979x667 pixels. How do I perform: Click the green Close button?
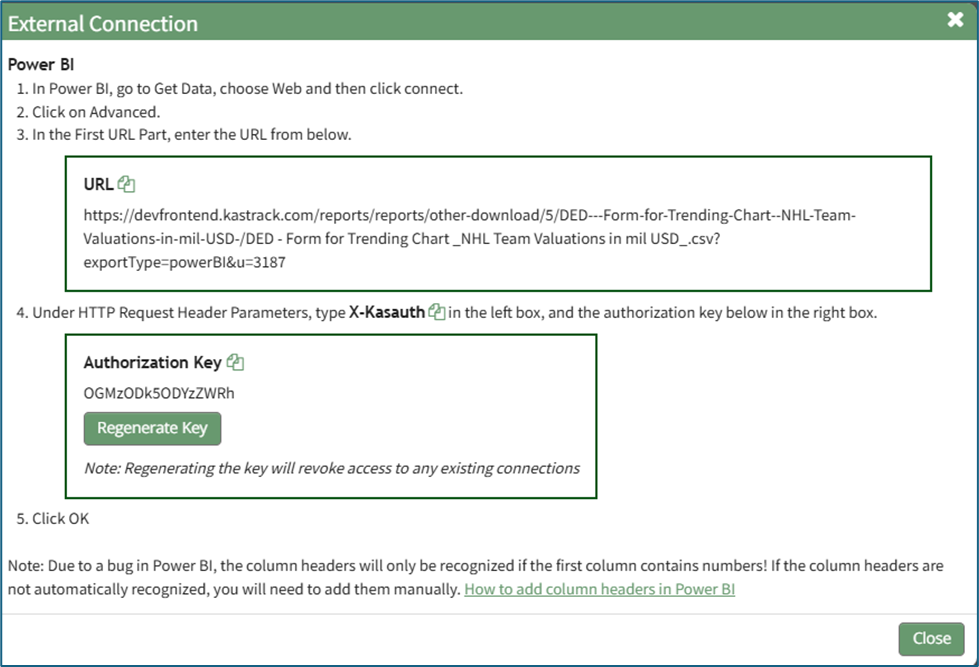(931, 638)
